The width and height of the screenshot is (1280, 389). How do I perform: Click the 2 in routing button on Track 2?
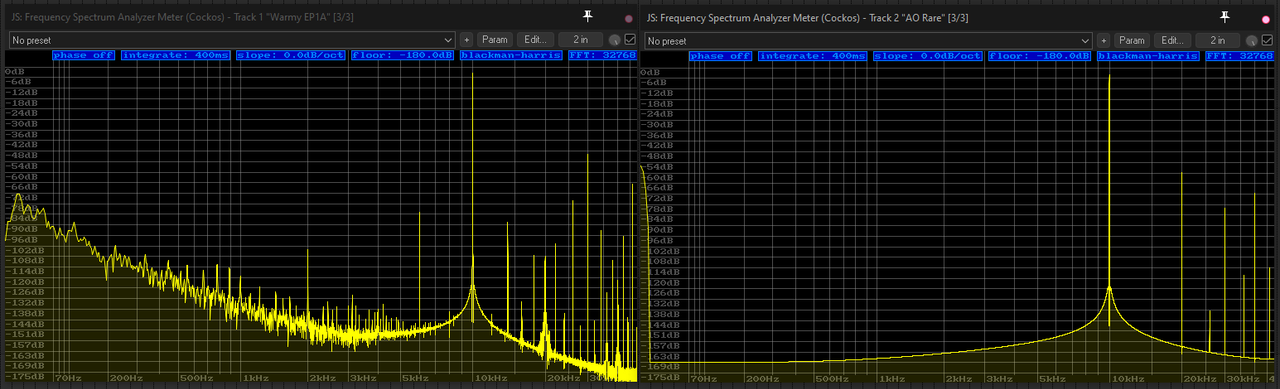pos(1217,40)
